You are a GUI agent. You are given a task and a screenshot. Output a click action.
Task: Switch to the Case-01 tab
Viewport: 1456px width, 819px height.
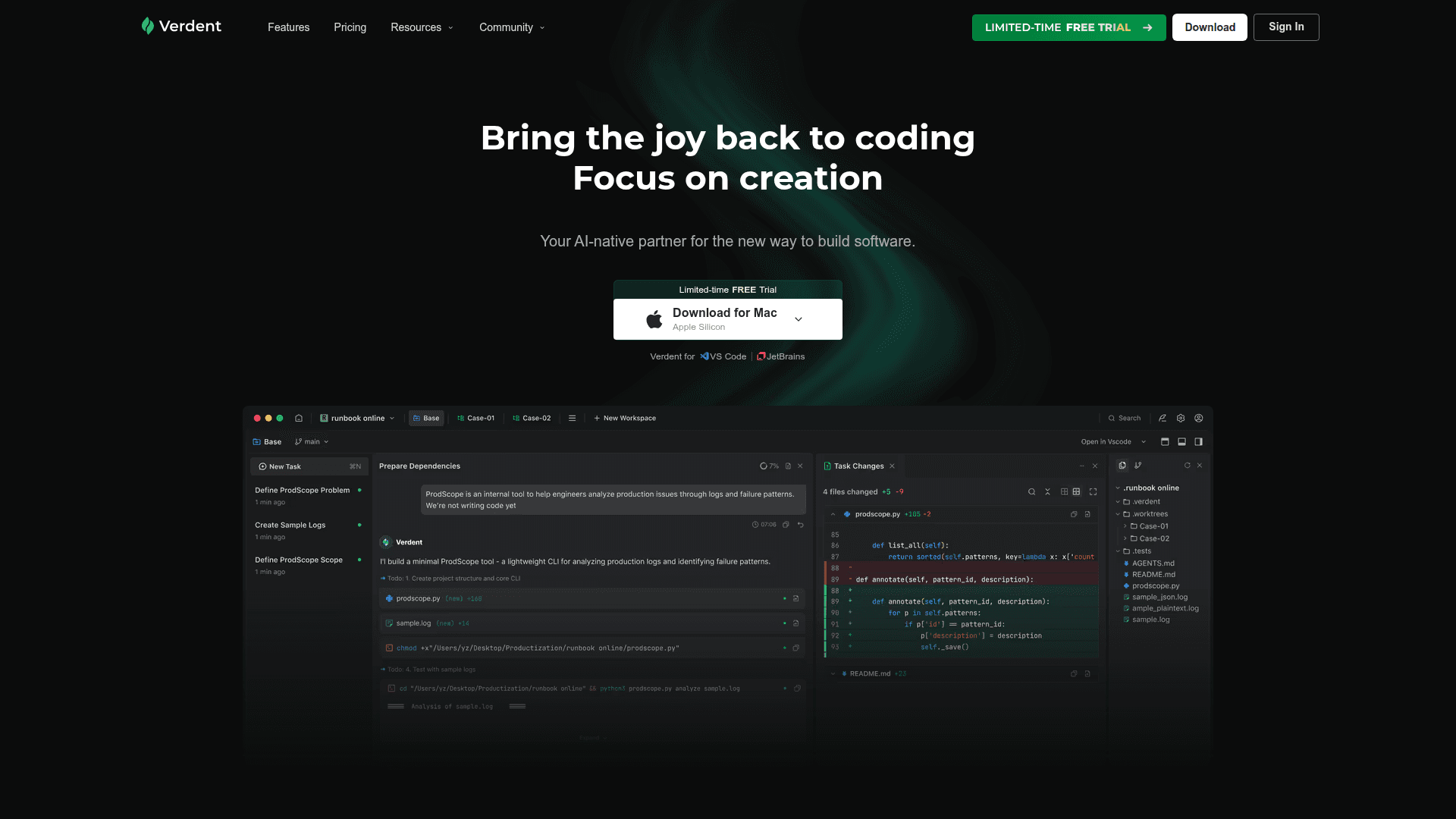(x=476, y=418)
